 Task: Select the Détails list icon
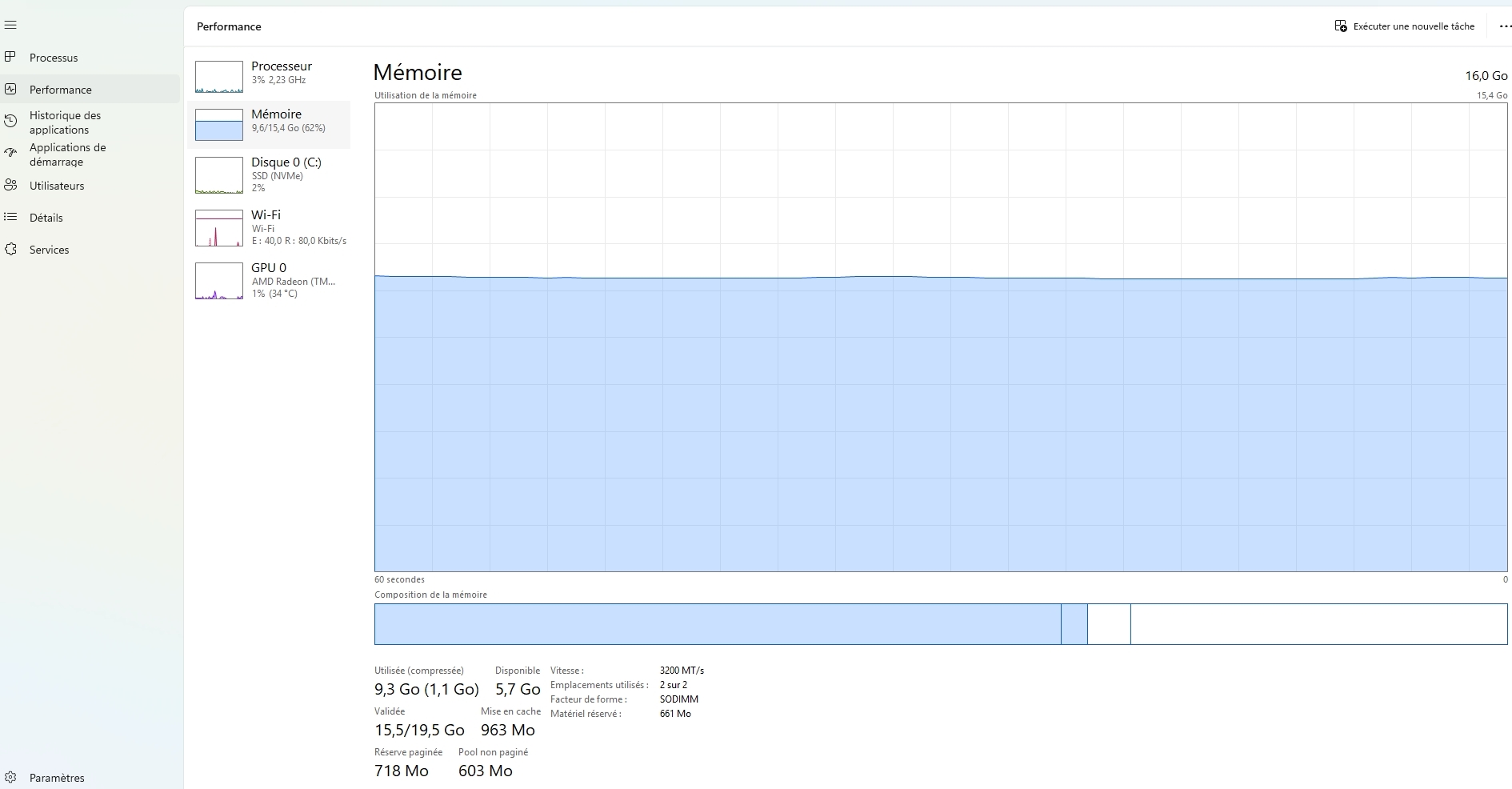point(10,217)
